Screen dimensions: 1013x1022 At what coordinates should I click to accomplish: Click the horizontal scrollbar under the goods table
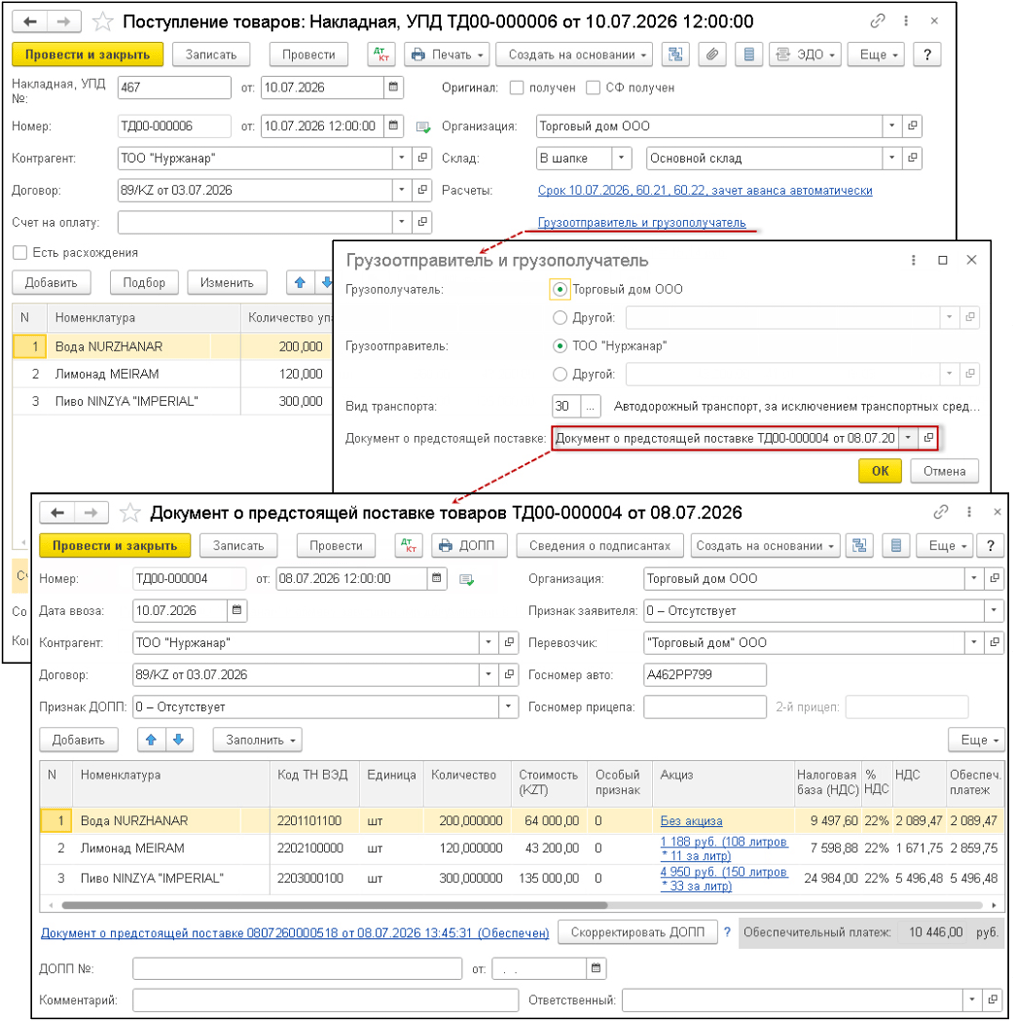pos(334,905)
